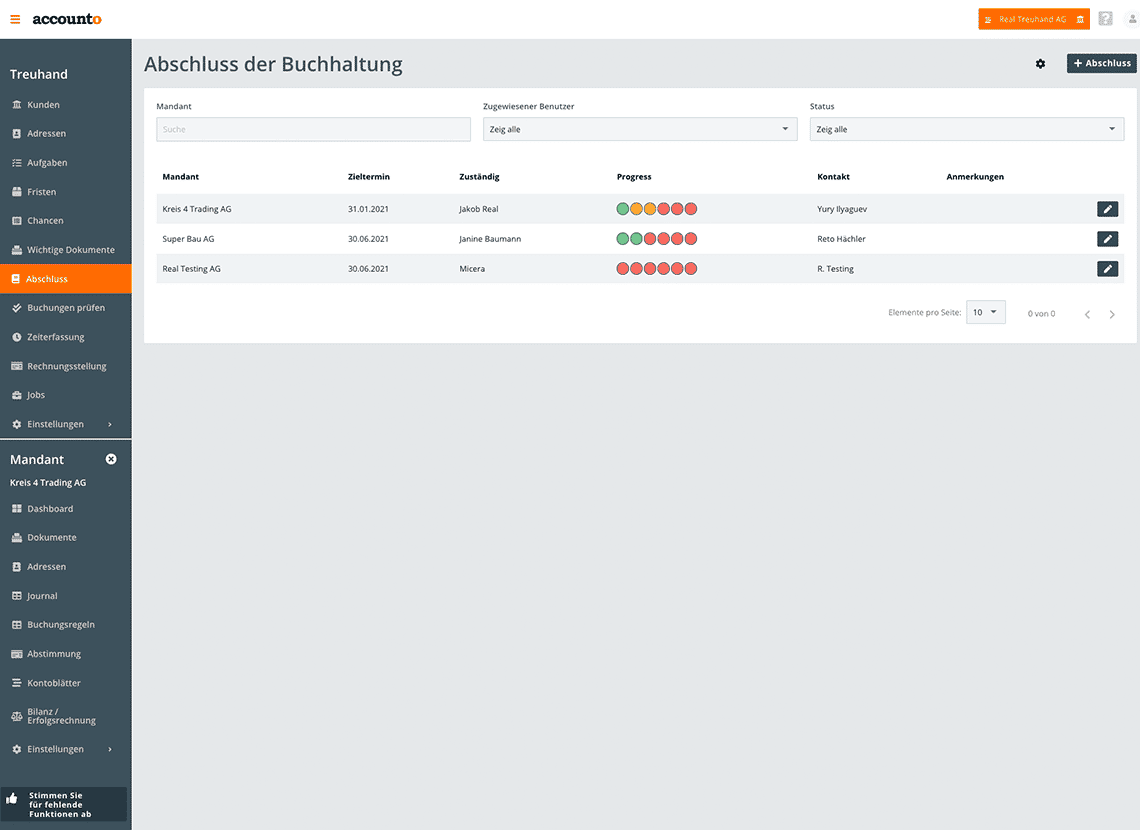The image size is (1140, 830).
Task: Open the Real Treuhand AG company switcher
Action: pyautogui.click(x=1034, y=20)
